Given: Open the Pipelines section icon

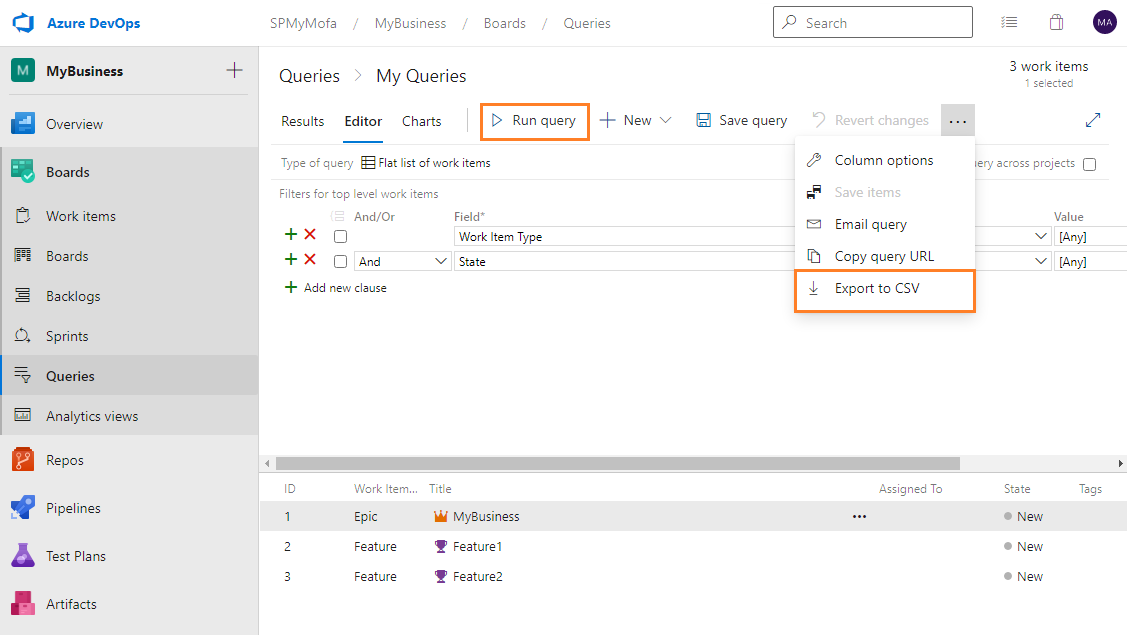Looking at the screenshot, I should pyautogui.click(x=23, y=508).
